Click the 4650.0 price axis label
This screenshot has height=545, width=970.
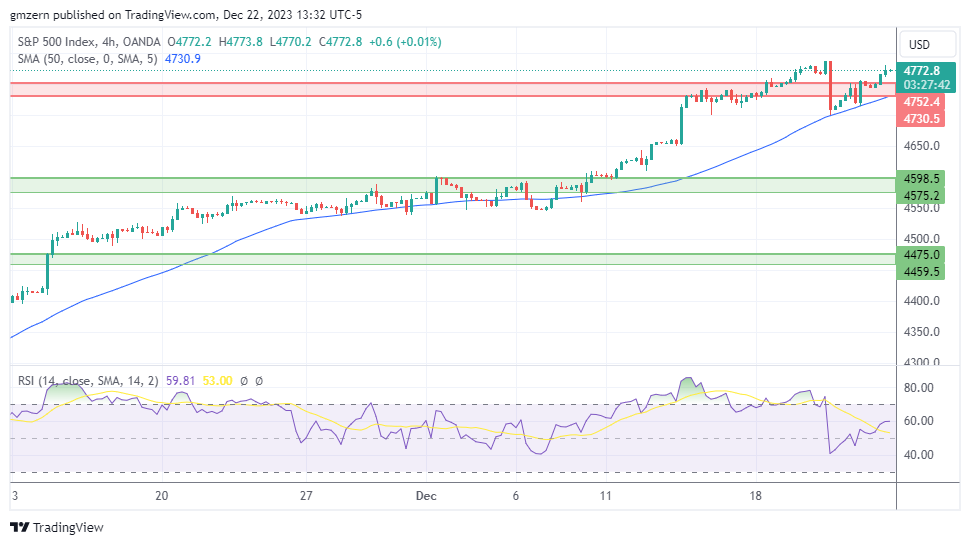[x=921, y=146]
